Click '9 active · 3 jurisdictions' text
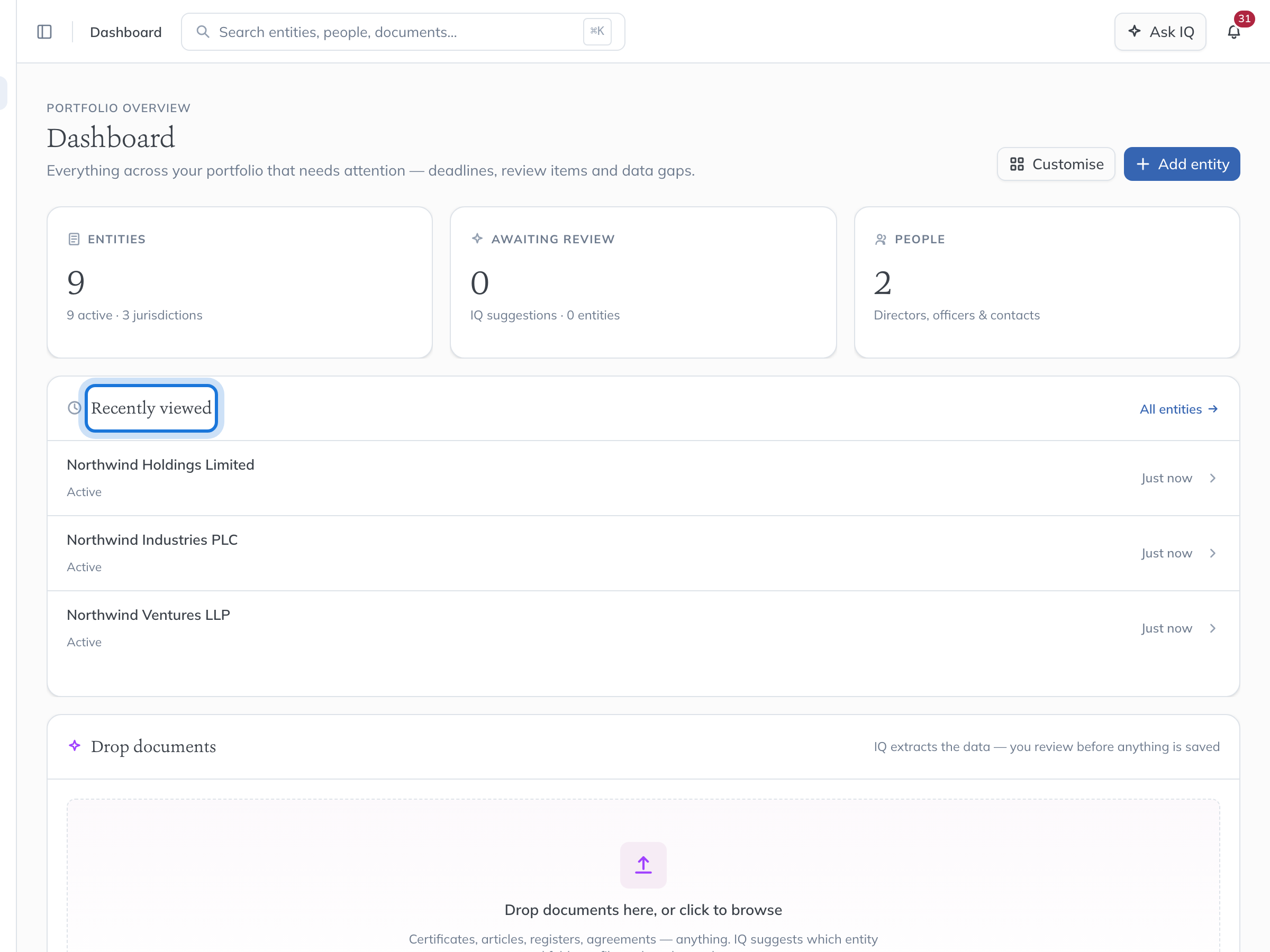 [x=134, y=315]
